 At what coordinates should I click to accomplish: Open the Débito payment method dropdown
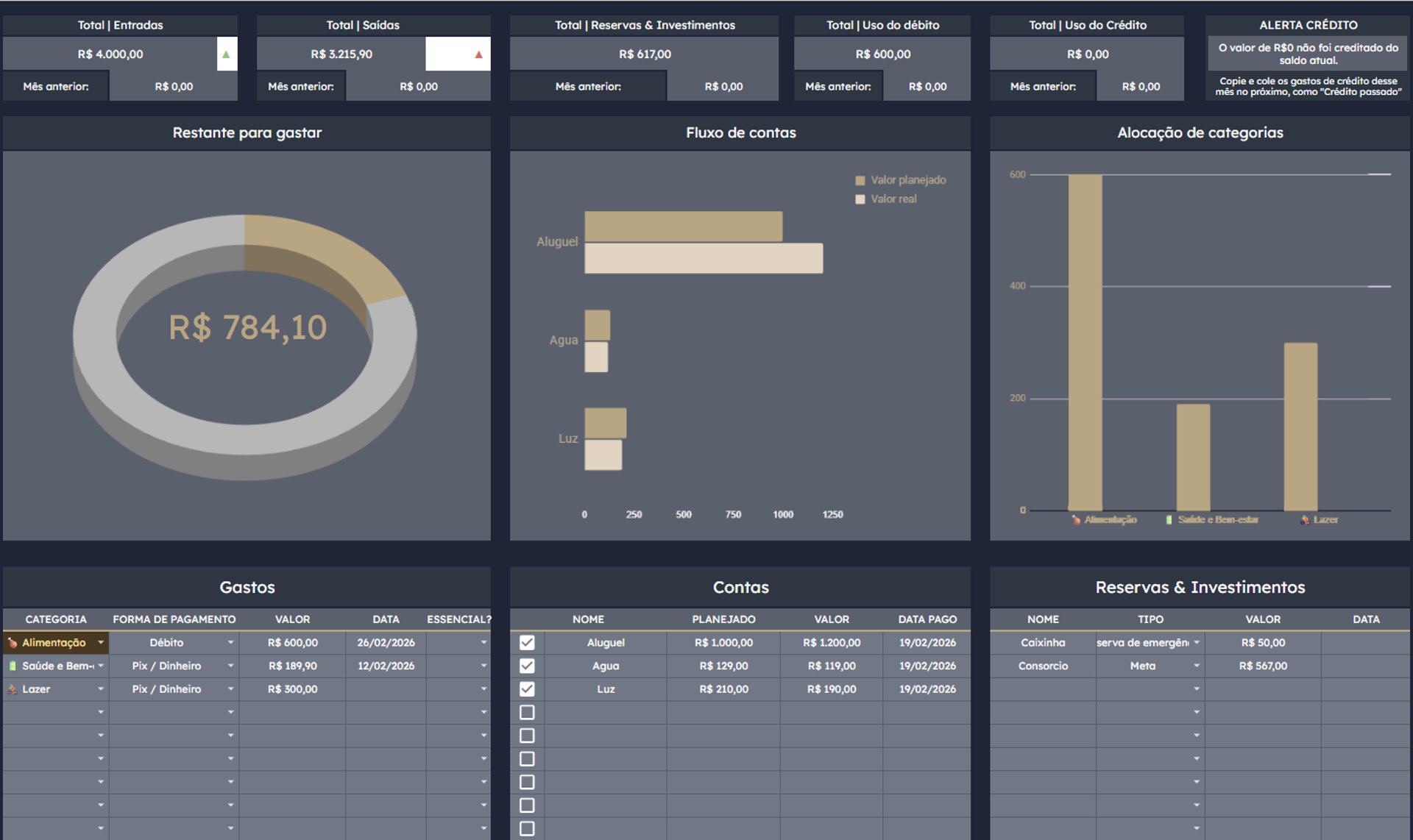click(230, 643)
